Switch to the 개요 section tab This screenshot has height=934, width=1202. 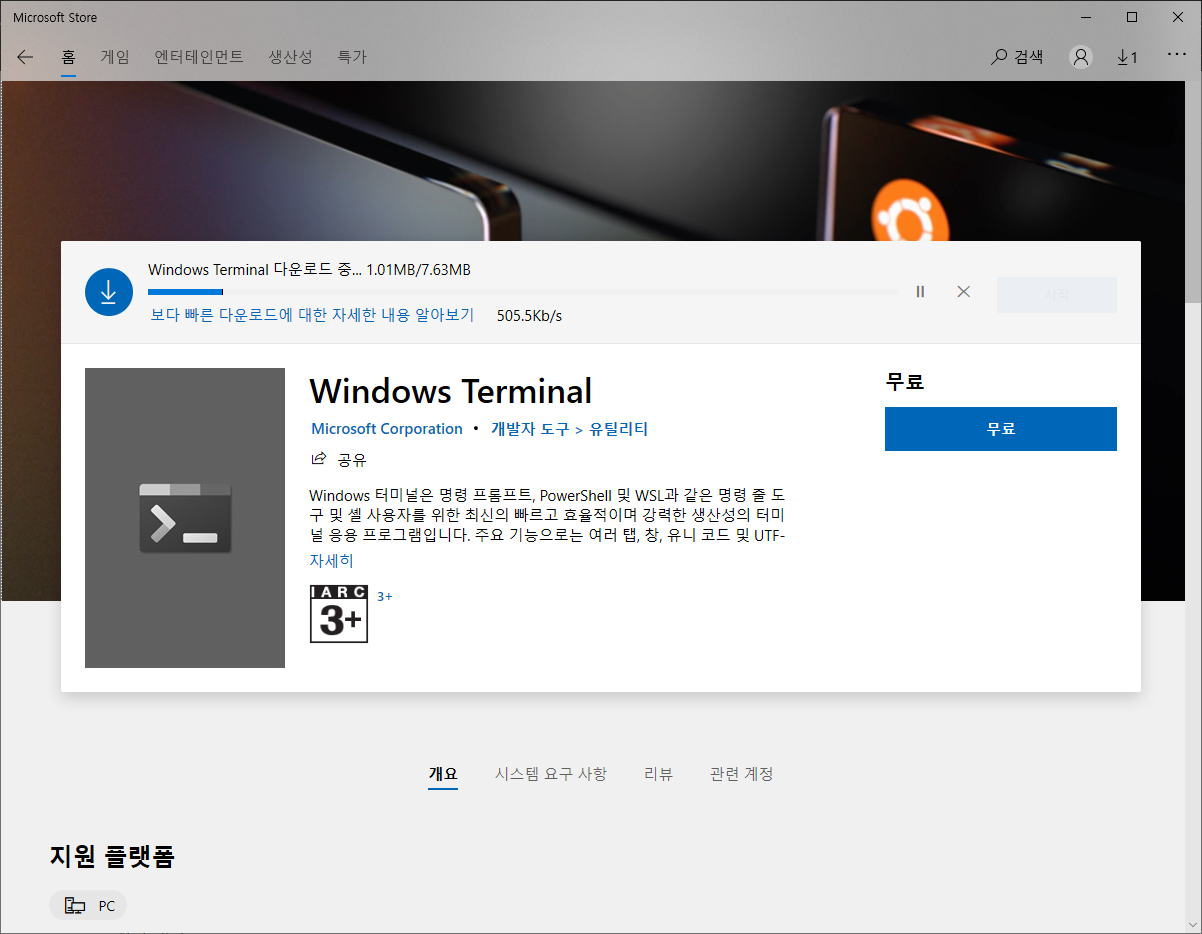coord(443,774)
